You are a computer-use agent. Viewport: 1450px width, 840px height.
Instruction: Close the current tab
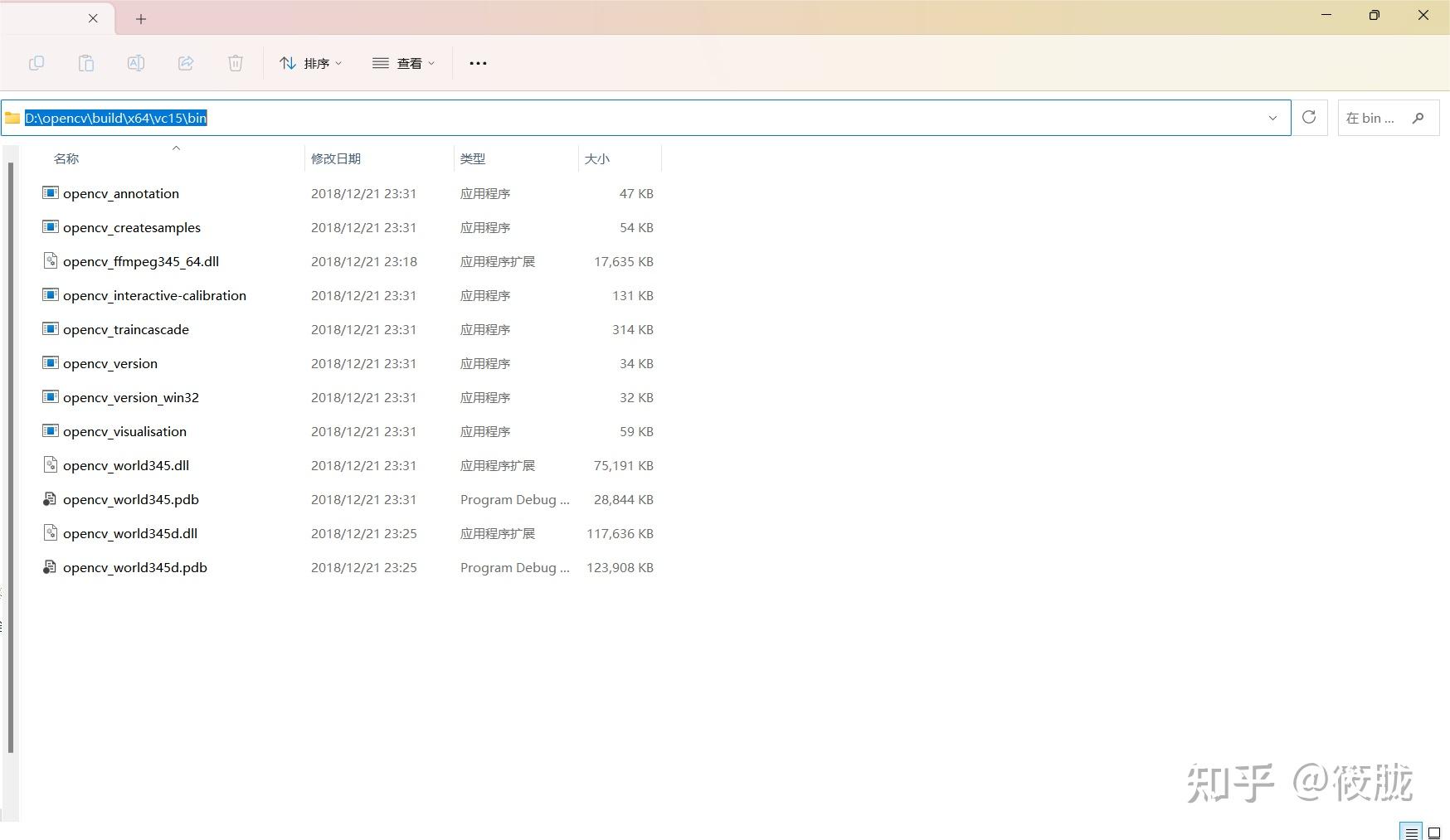pos(93,18)
